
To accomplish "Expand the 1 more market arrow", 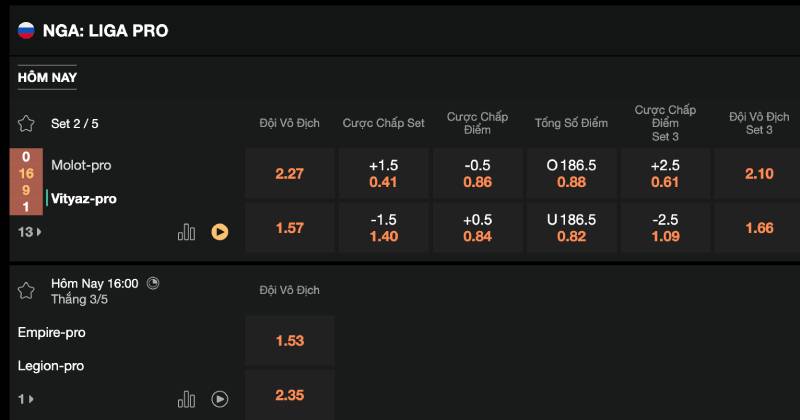I will pos(26,399).
